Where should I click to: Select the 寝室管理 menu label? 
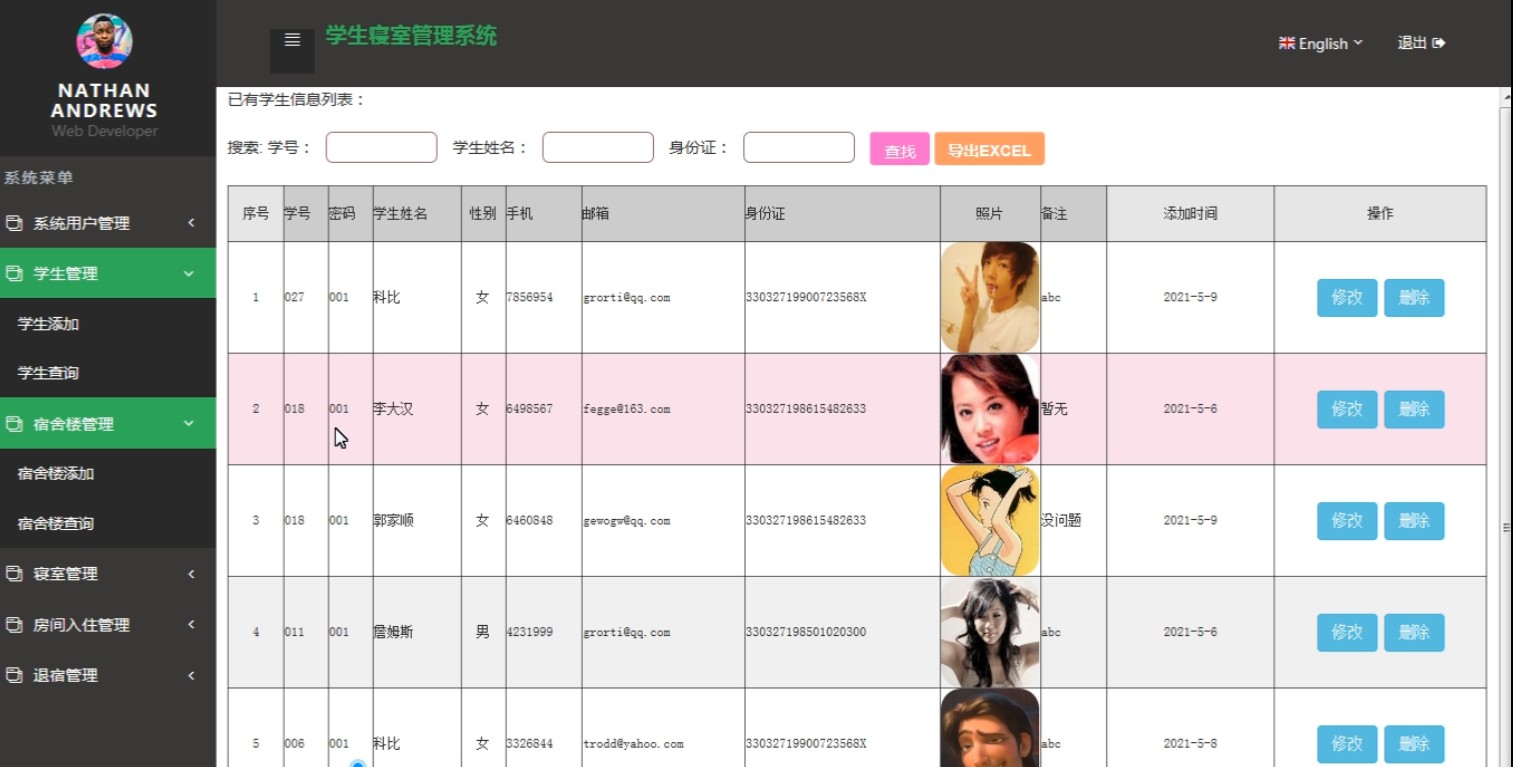point(66,574)
